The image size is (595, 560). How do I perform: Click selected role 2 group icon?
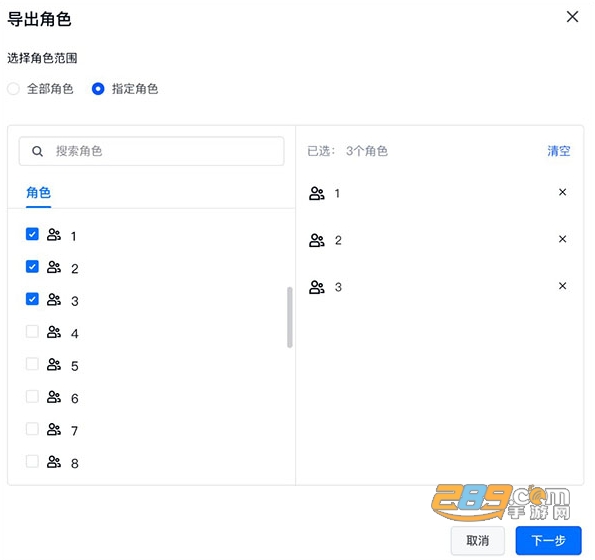pos(316,240)
